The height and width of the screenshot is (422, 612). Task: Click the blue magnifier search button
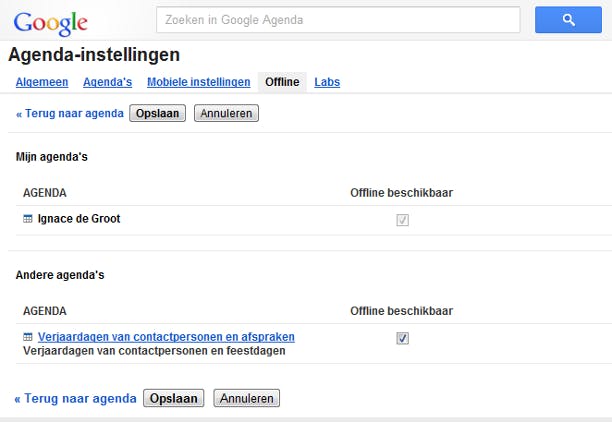click(568, 20)
